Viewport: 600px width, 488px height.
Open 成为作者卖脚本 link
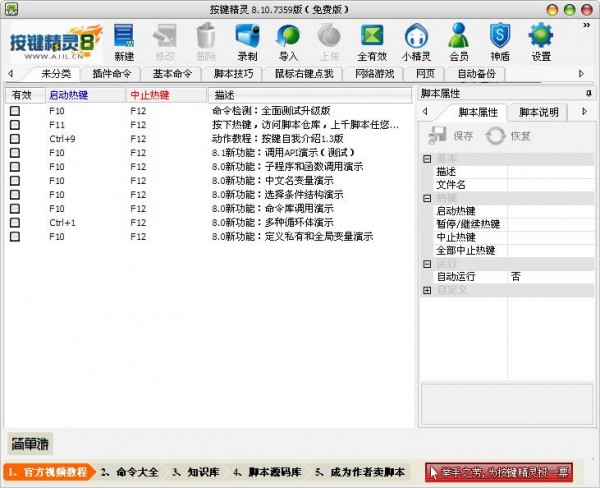click(x=360, y=472)
